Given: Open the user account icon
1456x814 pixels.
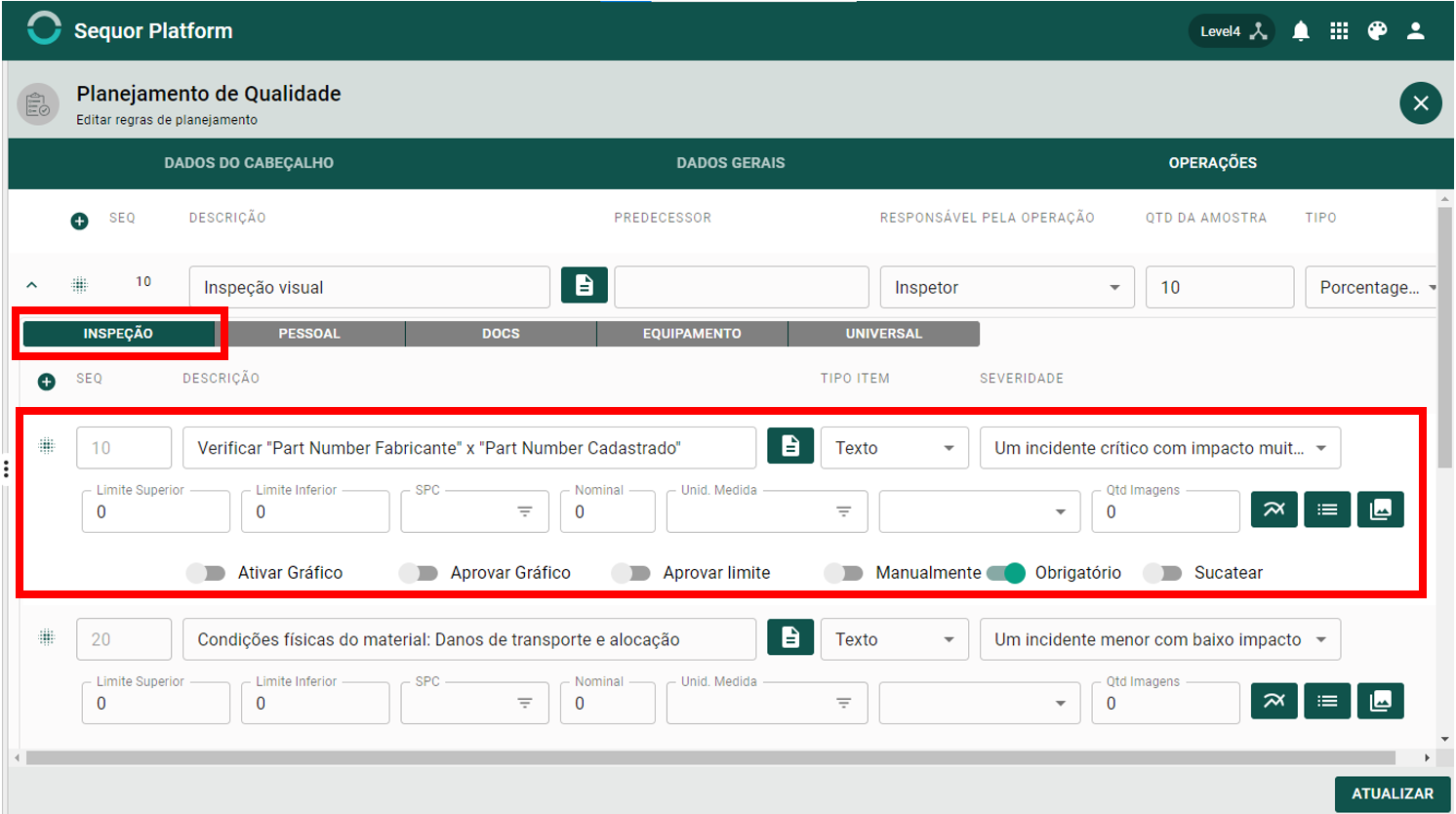Looking at the screenshot, I should pyautogui.click(x=1416, y=31).
